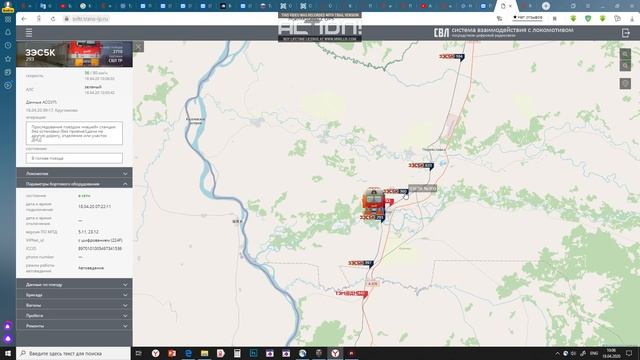Expand the Данные по поезду section
640x360 pixels.
coord(74,284)
